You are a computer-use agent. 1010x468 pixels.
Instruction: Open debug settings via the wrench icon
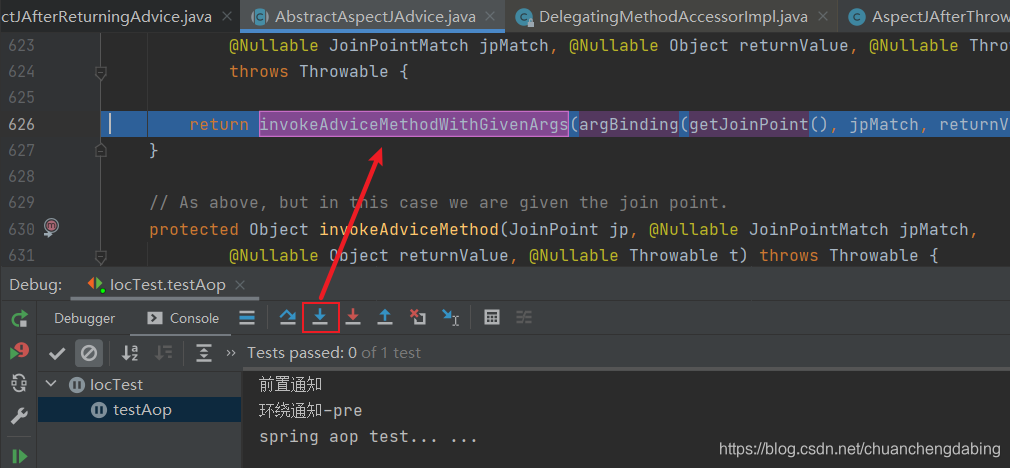tap(19, 417)
